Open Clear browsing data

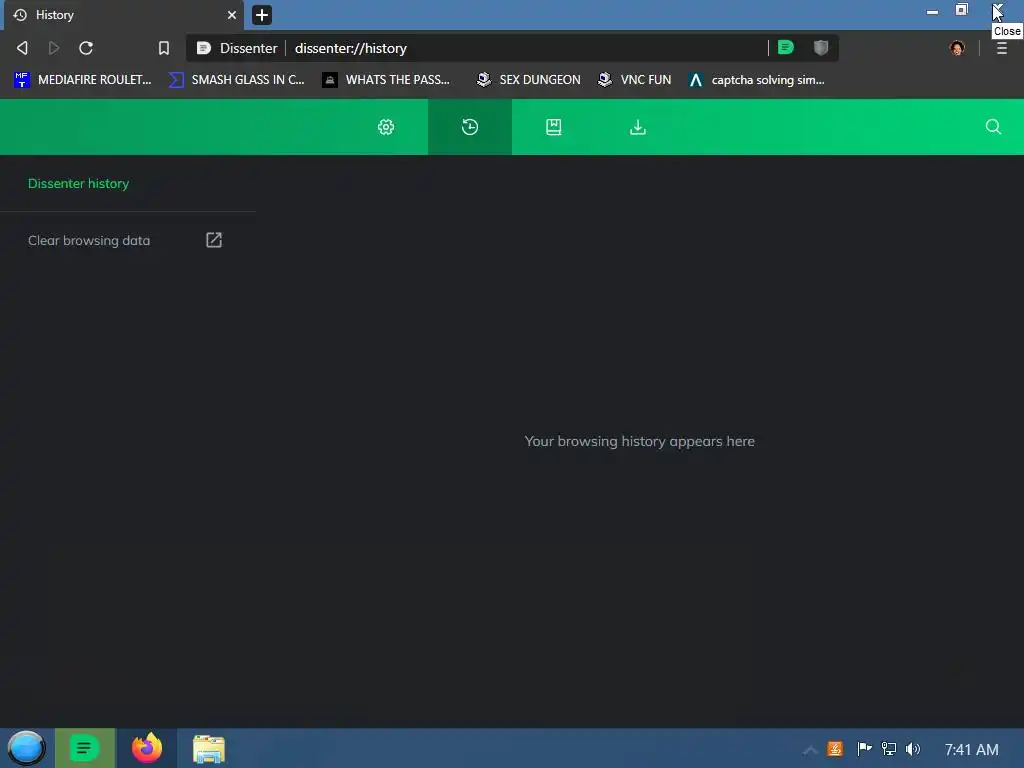pos(89,240)
